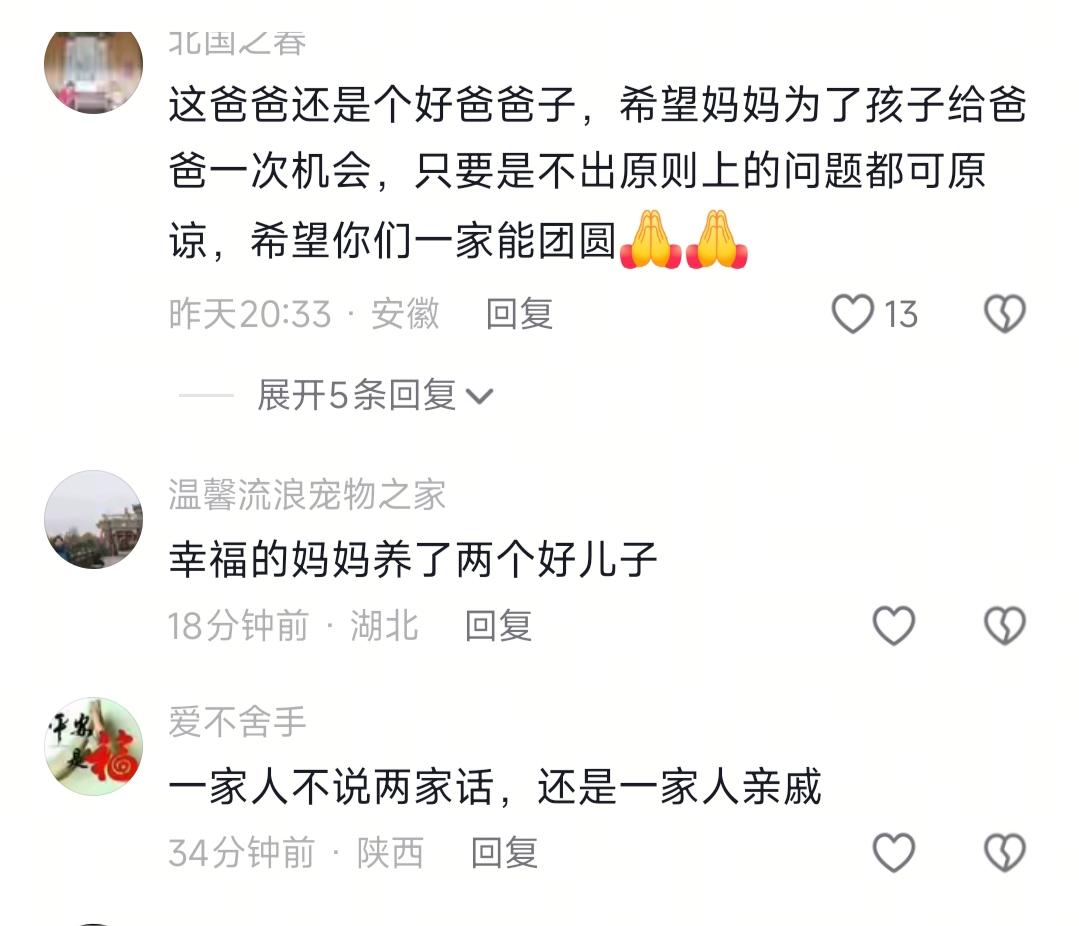This screenshot has width=1079, height=926.
Task: Click the chevron next to 展开5条回复
Action: 480,396
